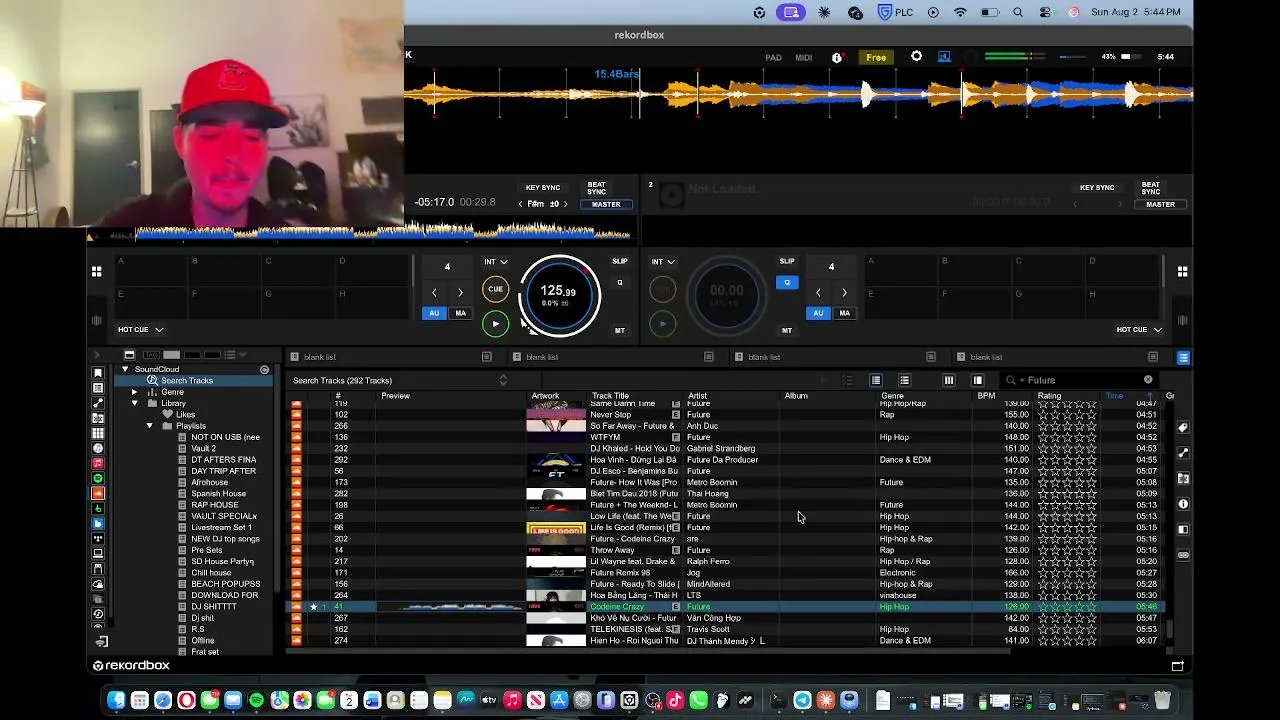Toggle deck 1 MASTER button
The height and width of the screenshot is (720, 1280).
tap(606, 204)
